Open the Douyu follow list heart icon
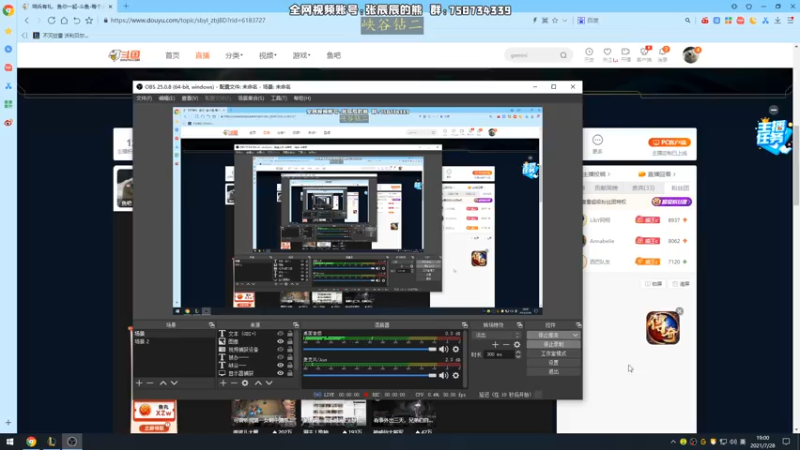Viewport: 800px width, 450px height. tap(607, 53)
